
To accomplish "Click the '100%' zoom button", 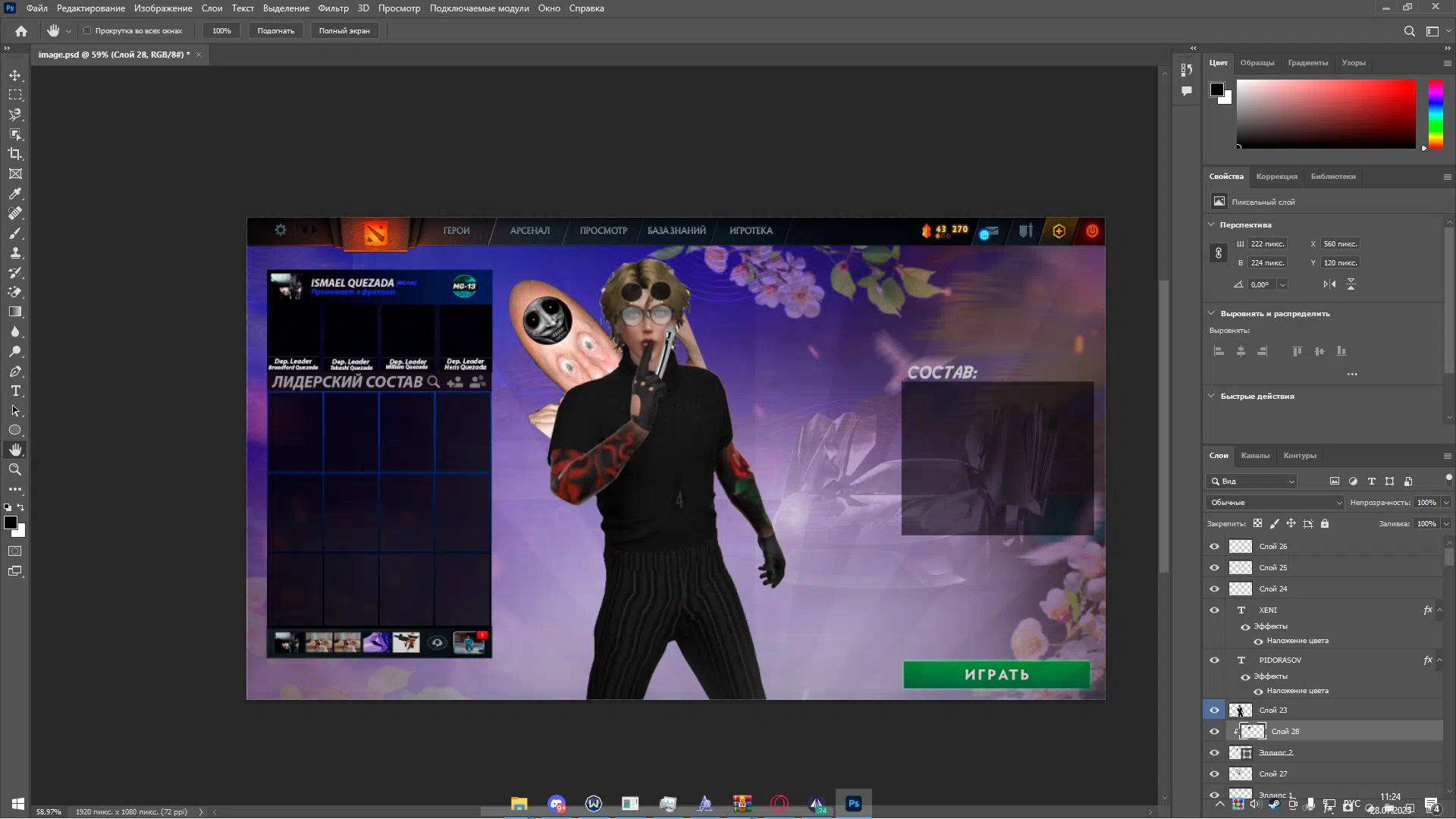I will pyautogui.click(x=221, y=31).
